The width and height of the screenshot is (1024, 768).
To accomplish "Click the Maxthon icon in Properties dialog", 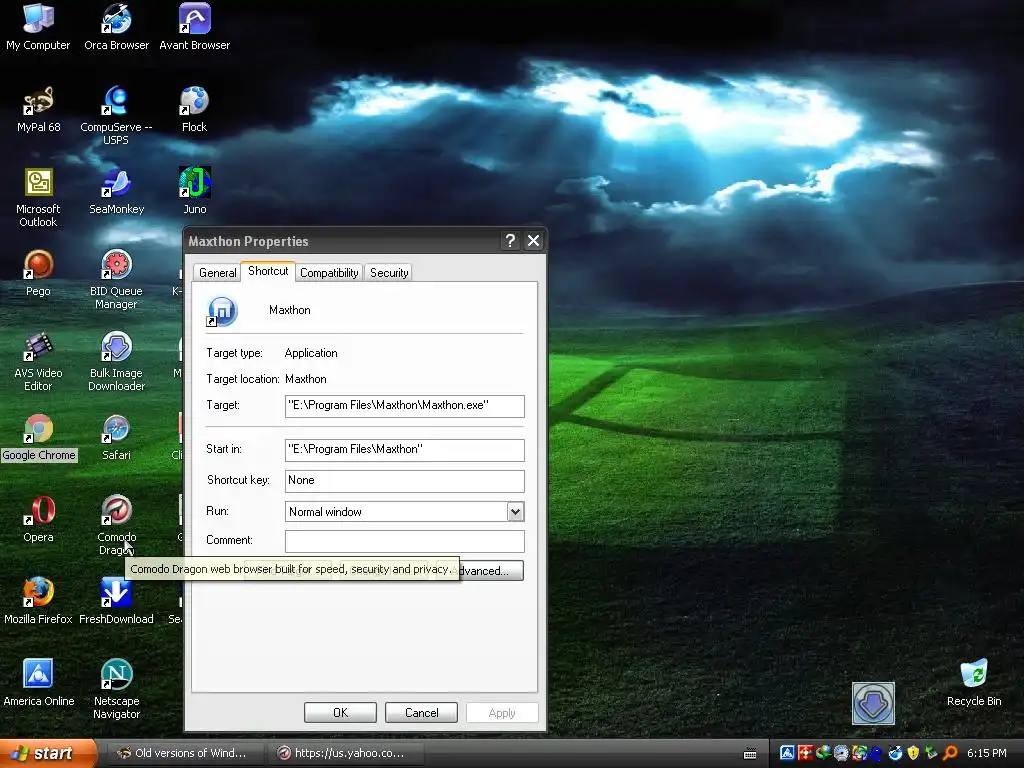I will pos(222,312).
